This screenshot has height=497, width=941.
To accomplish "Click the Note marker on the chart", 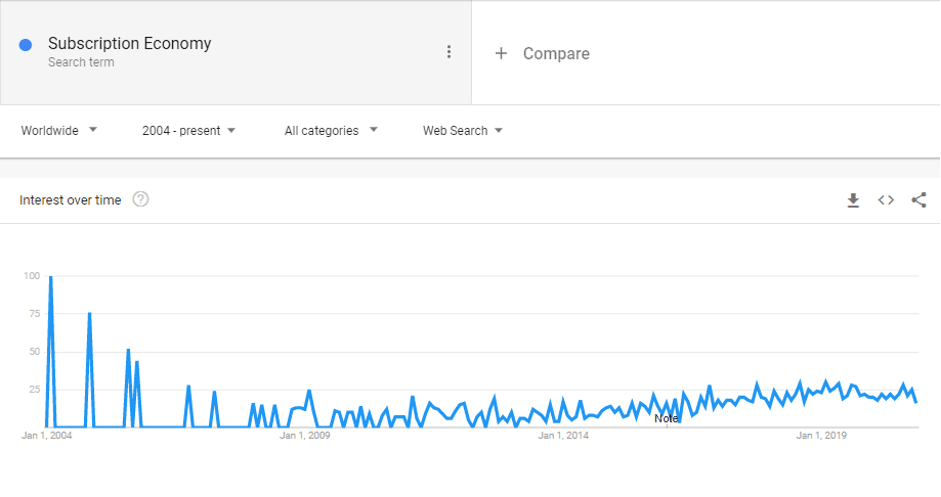I will pyautogui.click(x=666, y=418).
